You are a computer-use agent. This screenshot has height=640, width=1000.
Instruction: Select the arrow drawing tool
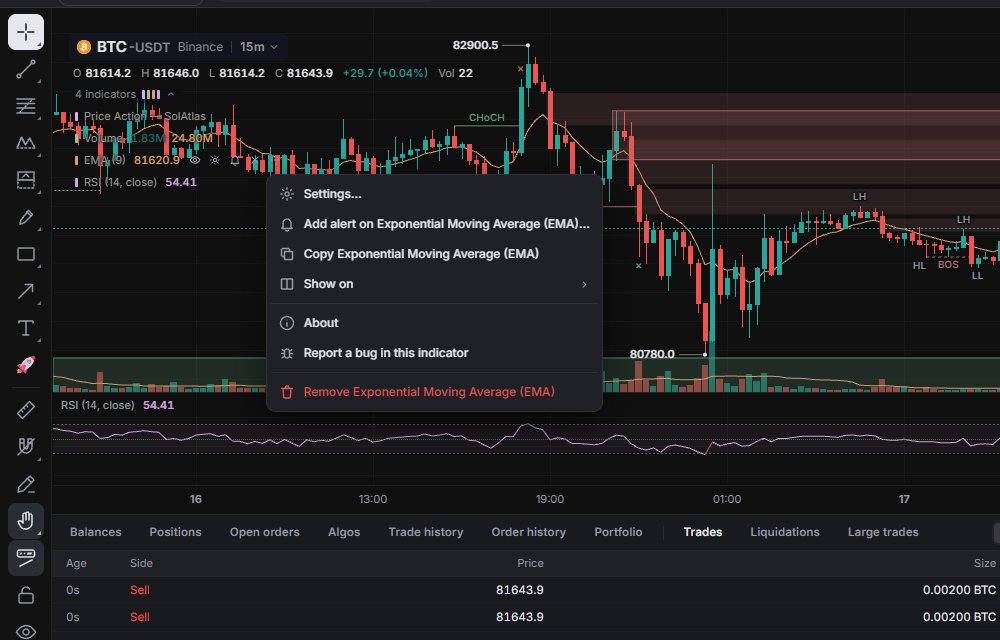click(x=26, y=291)
